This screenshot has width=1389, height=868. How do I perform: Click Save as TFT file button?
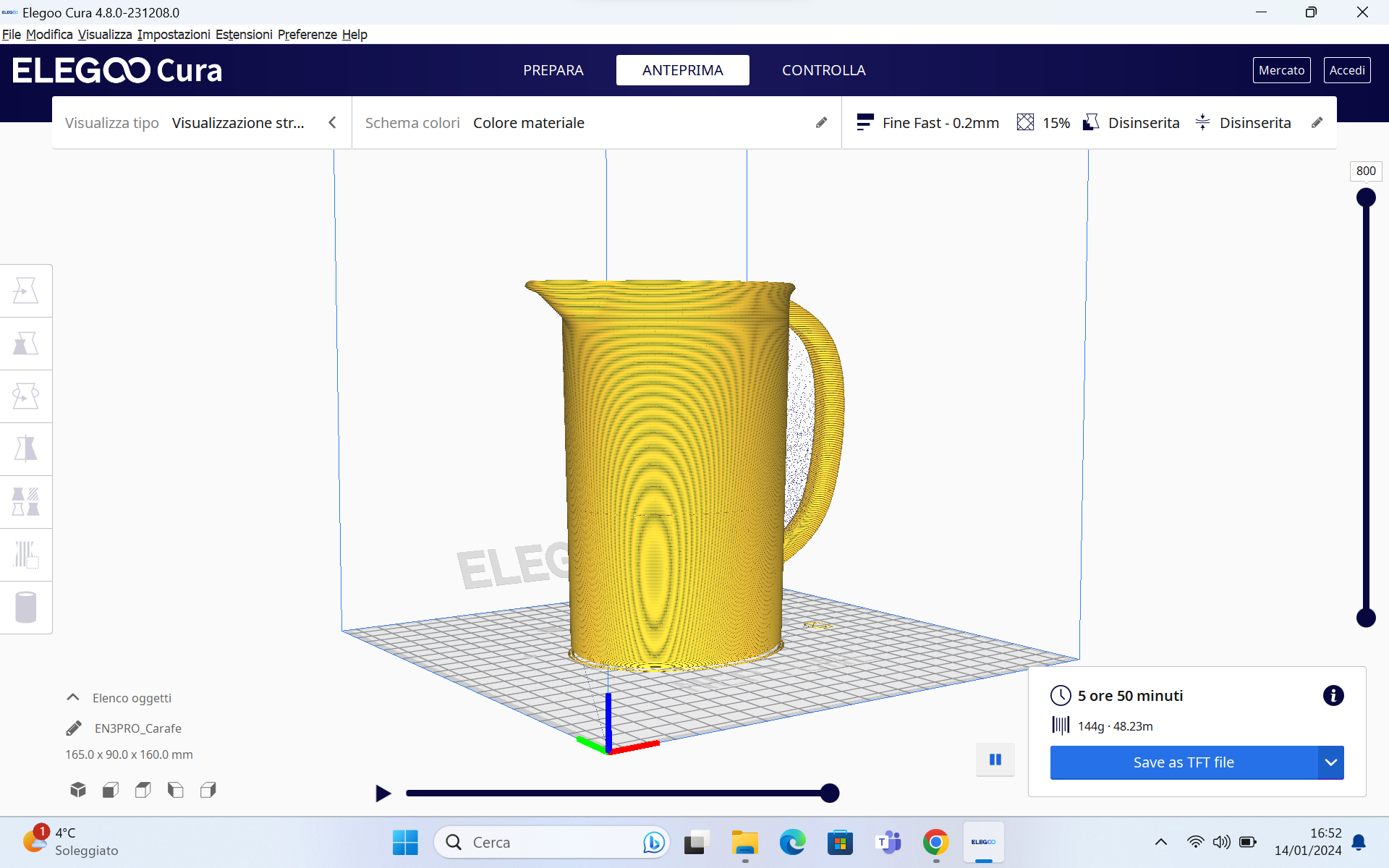tap(1184, 762)
